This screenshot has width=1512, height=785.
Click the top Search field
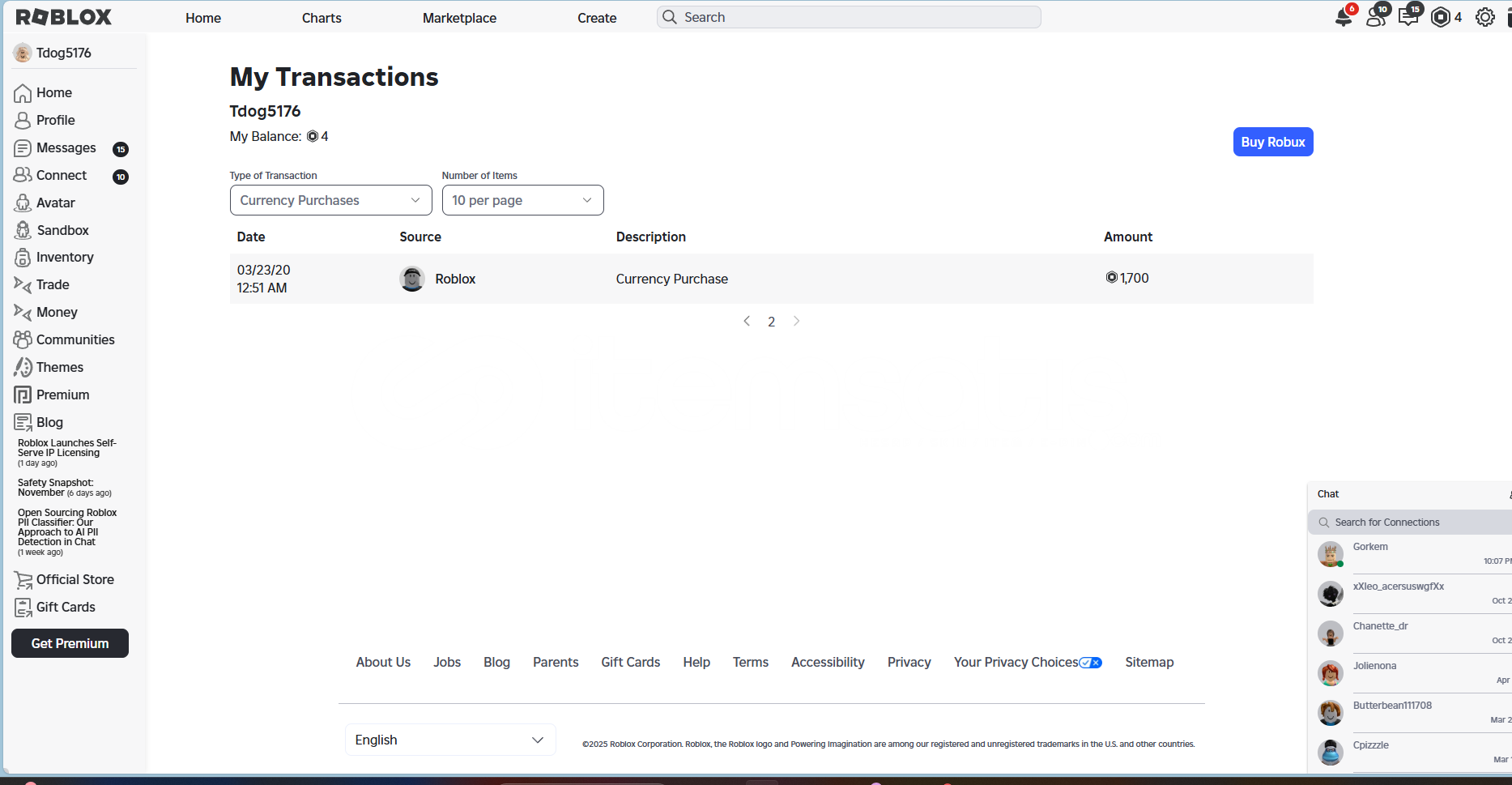click(849, 17)
